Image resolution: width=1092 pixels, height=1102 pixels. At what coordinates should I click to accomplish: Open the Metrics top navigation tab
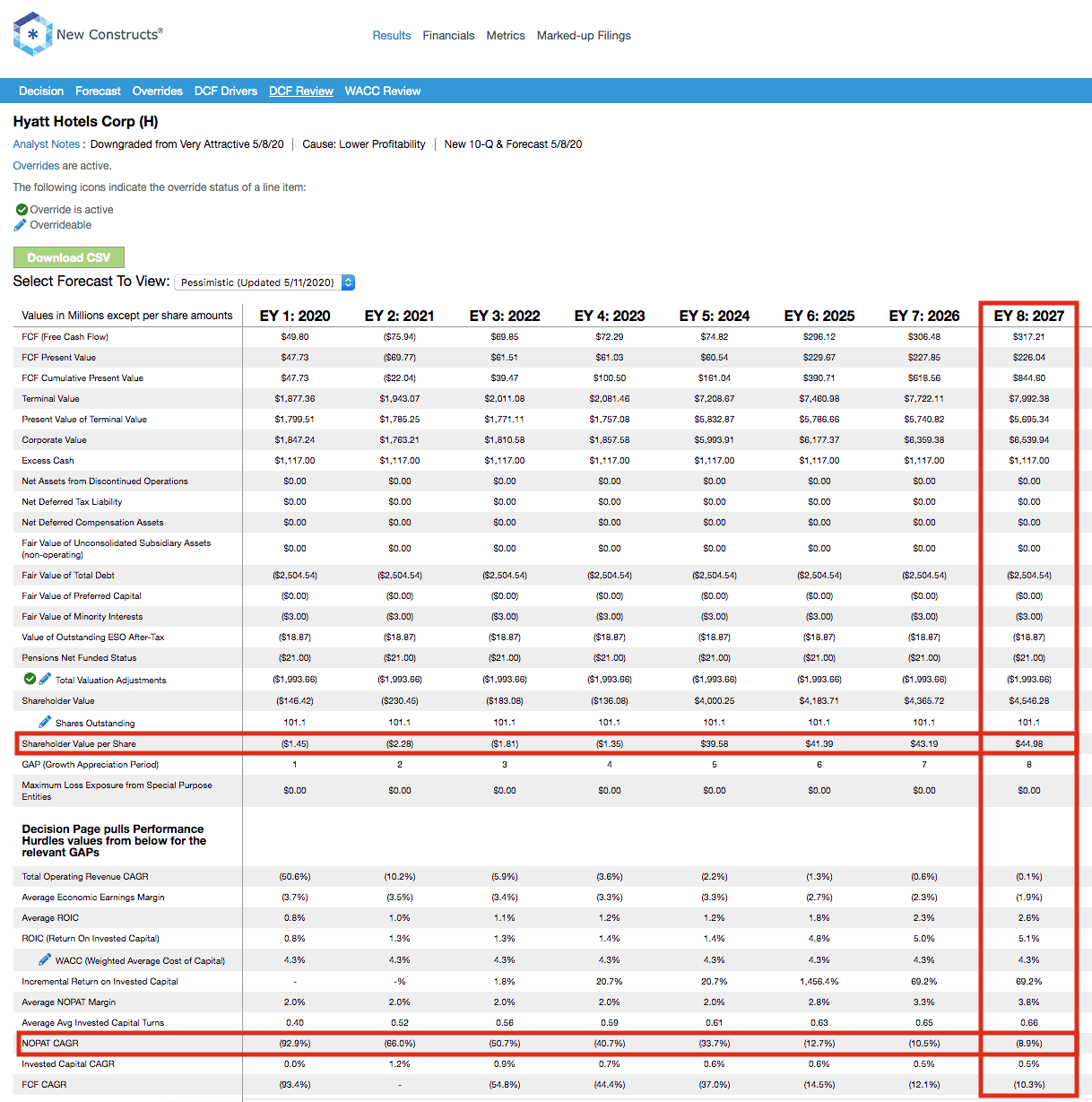tap(506, 36)
